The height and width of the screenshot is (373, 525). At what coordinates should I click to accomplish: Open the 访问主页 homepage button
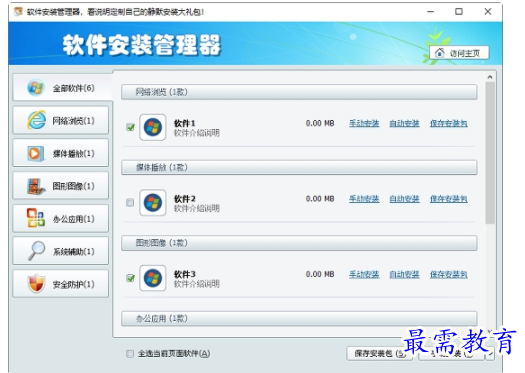pos(459,53)
